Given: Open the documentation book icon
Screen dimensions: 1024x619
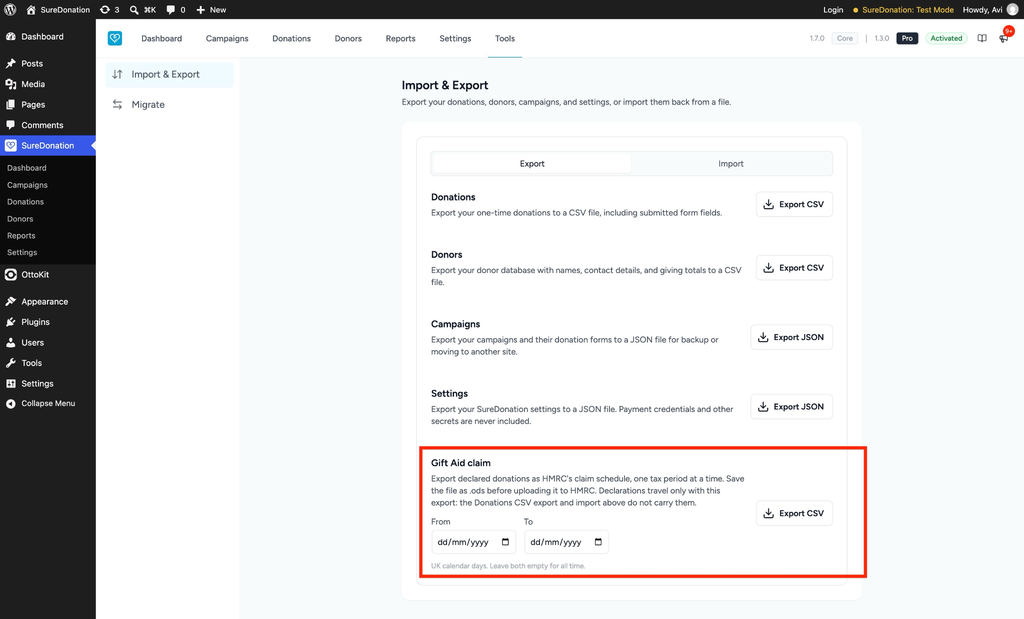Looking at the screenshot, I should click(982, 39).
